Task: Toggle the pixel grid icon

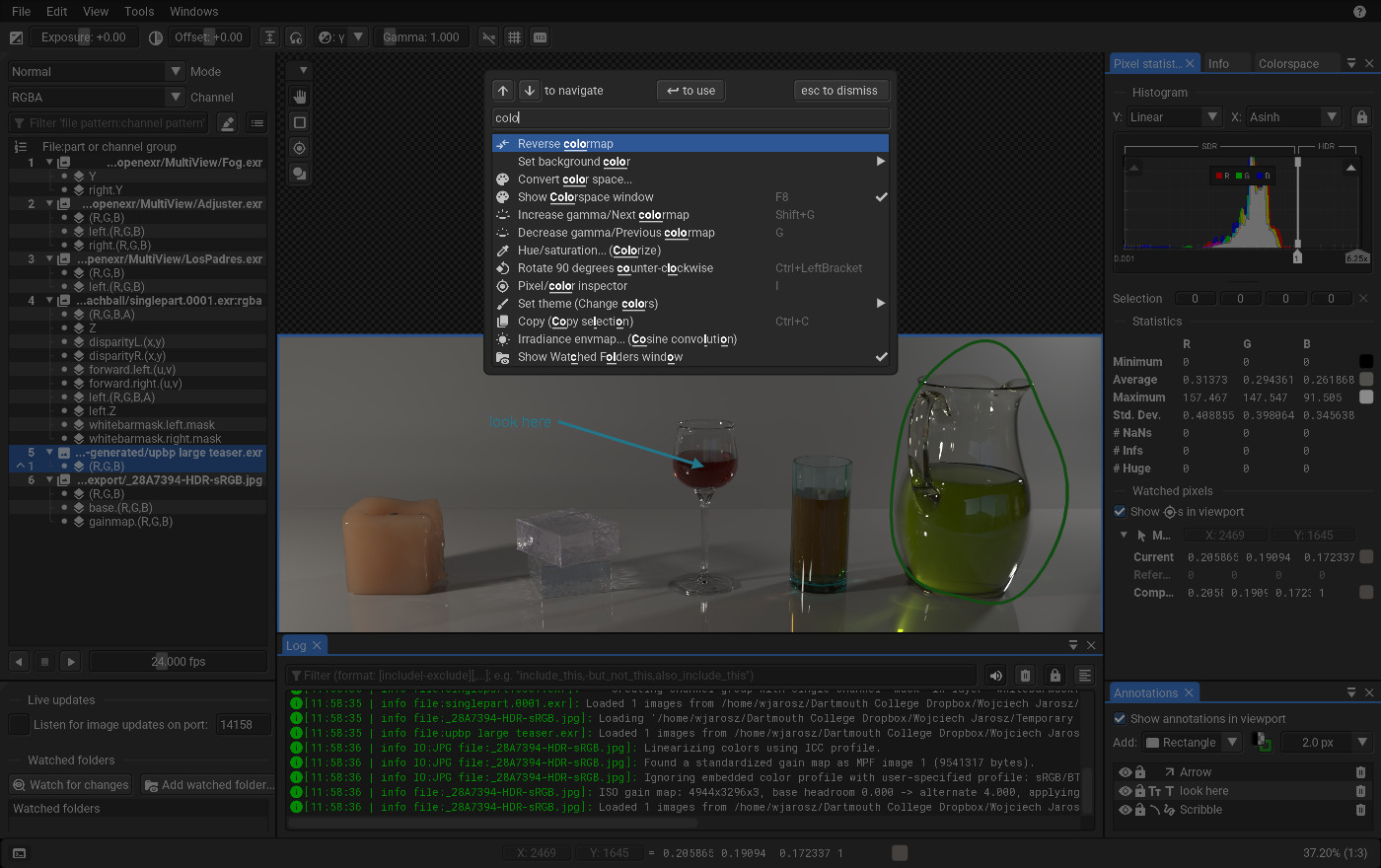Action: point(514,37)
